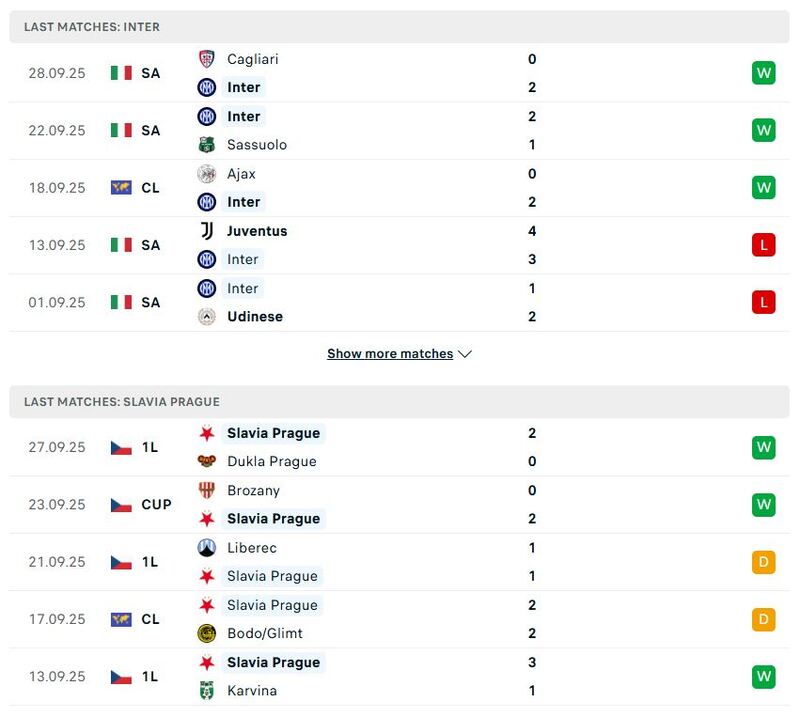Click the Sassuolo team crest icon
Image resolution: width=800 pixels, height=717 pixels.
(x=207, y=144)
